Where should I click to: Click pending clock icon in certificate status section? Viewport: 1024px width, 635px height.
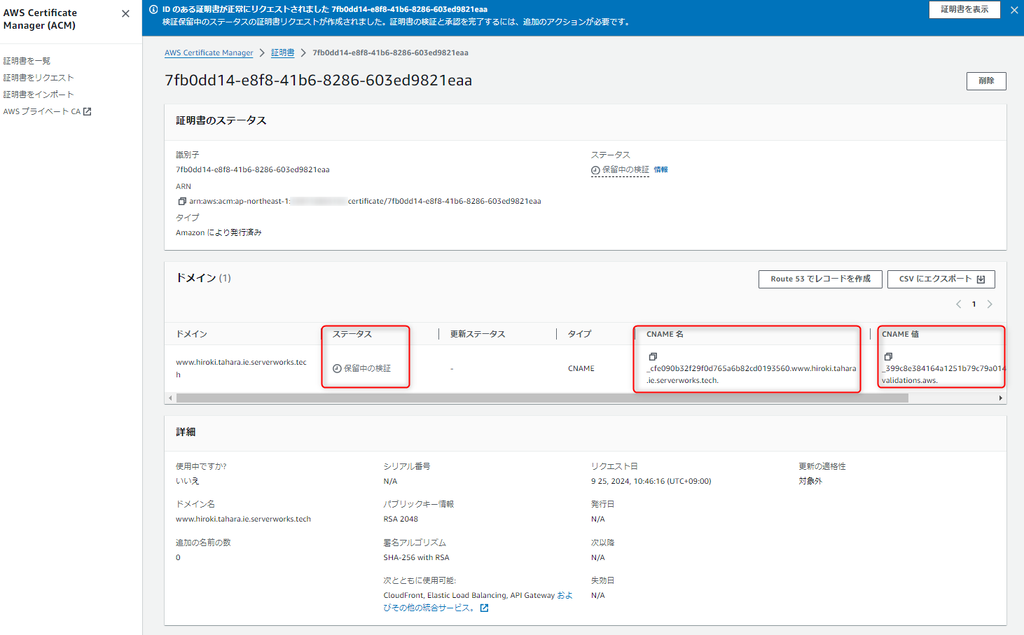point(595,170)
